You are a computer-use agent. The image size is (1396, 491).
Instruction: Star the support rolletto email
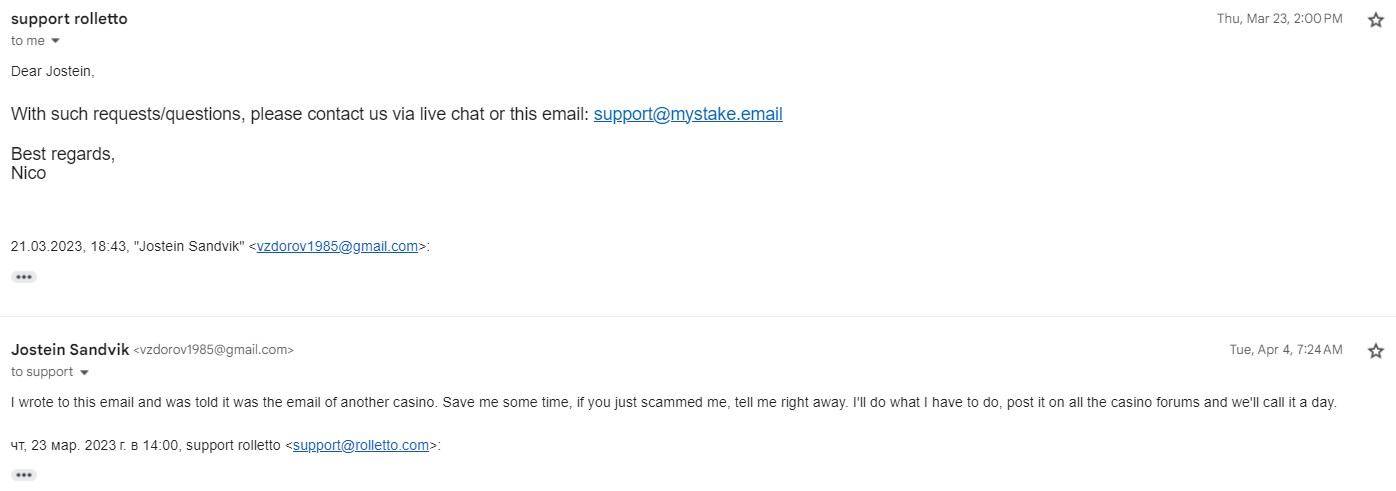tap(1376, 20)
